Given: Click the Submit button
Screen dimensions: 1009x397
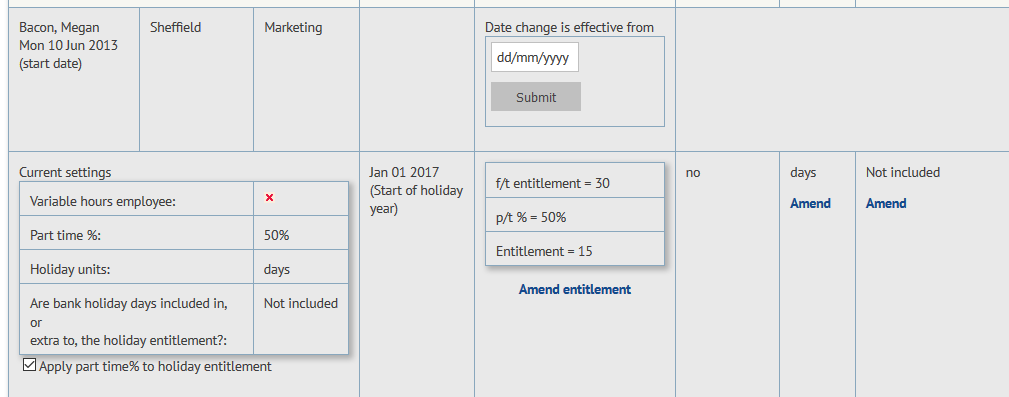Looking at the screenshot, I should click(535, 97).
